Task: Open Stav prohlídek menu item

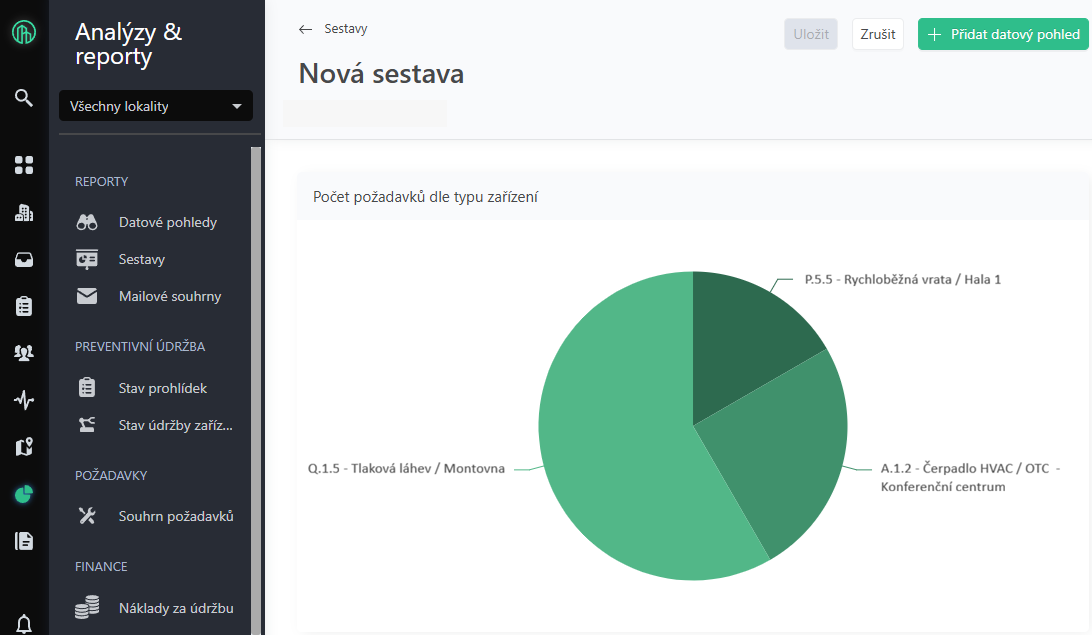Action: click(x=164, y=388)
